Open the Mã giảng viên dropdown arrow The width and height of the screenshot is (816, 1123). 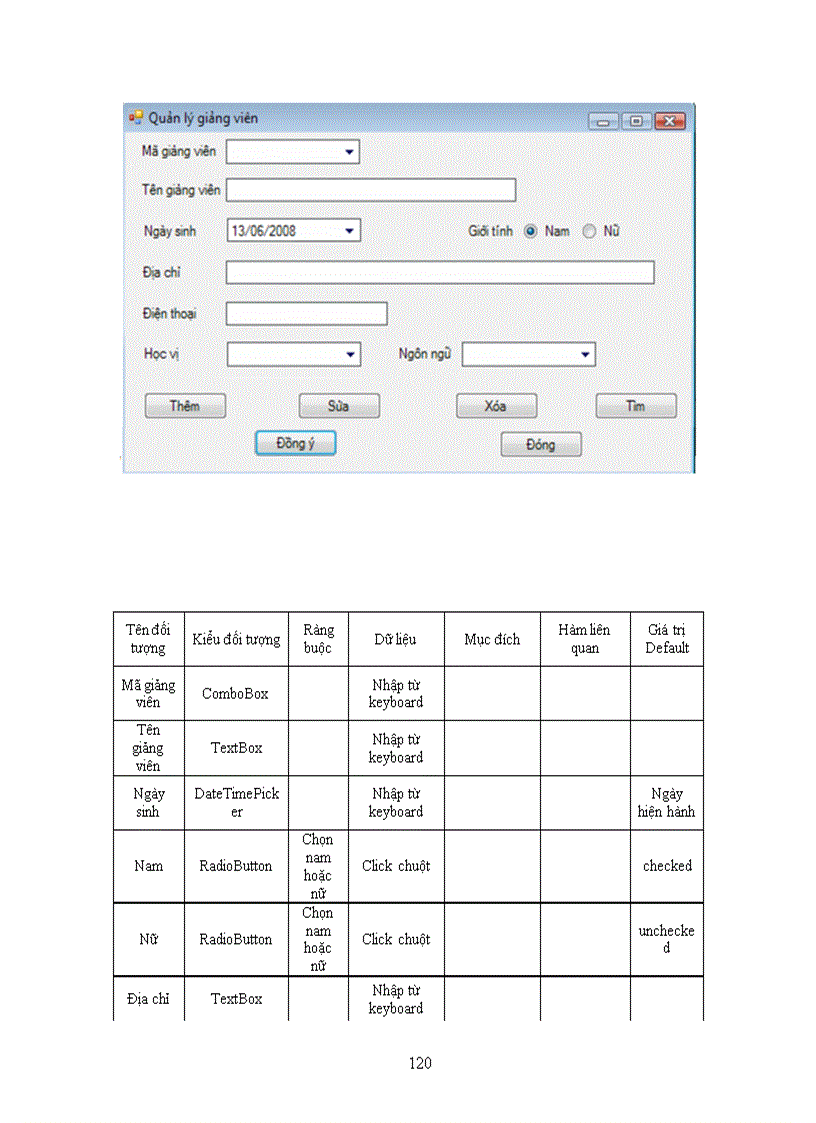tap(350, 152)
